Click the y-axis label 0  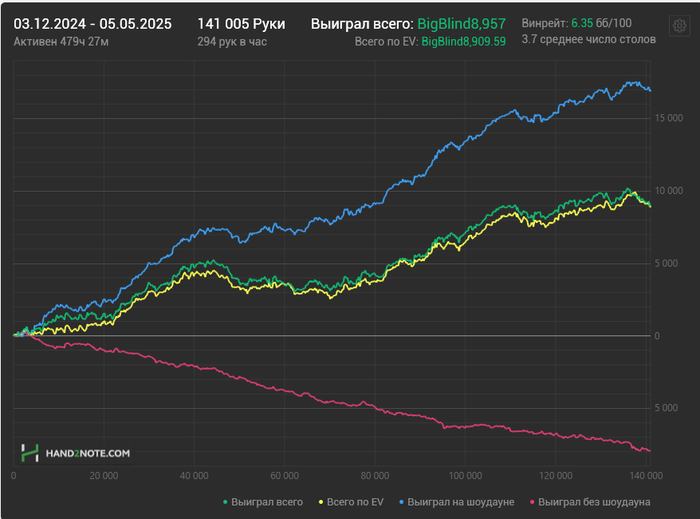657,336
